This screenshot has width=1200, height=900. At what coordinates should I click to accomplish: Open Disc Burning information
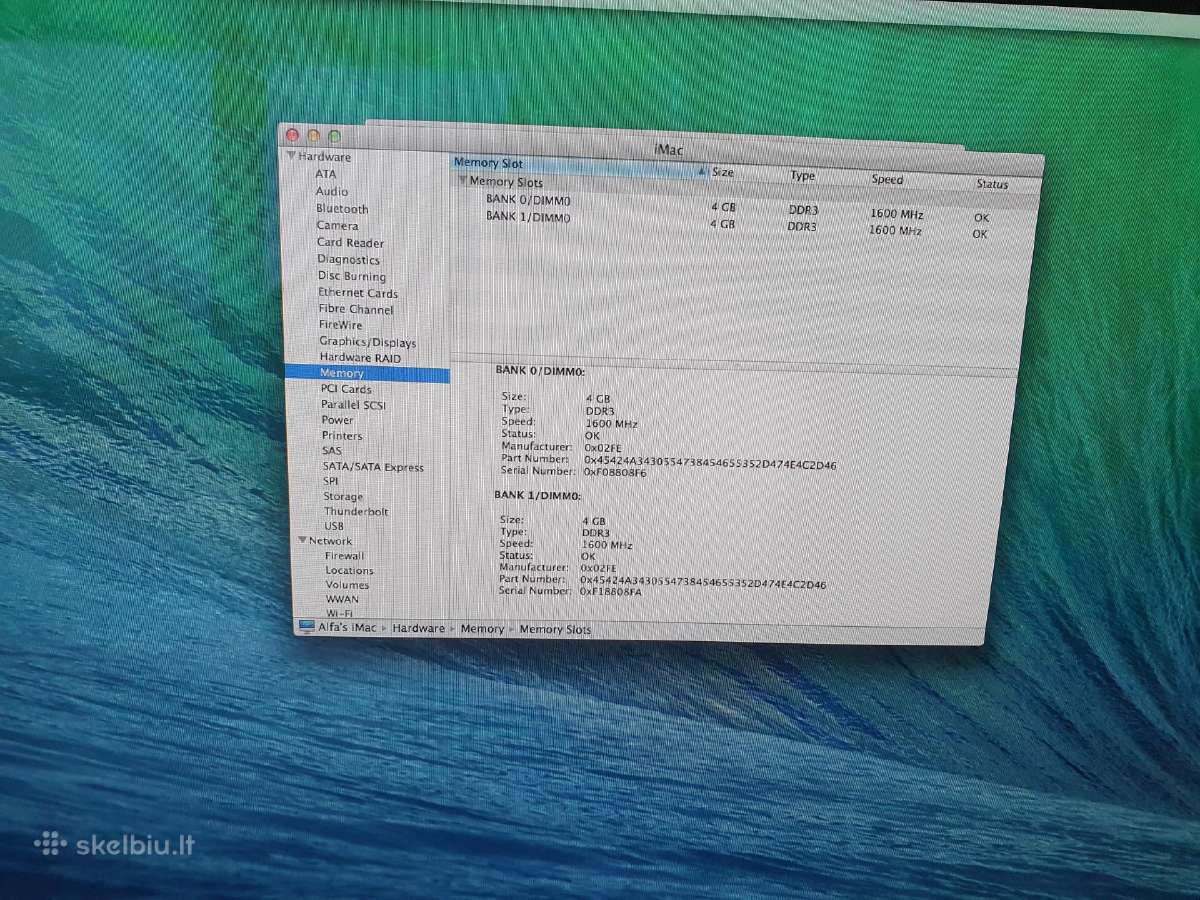coord(351,276)
